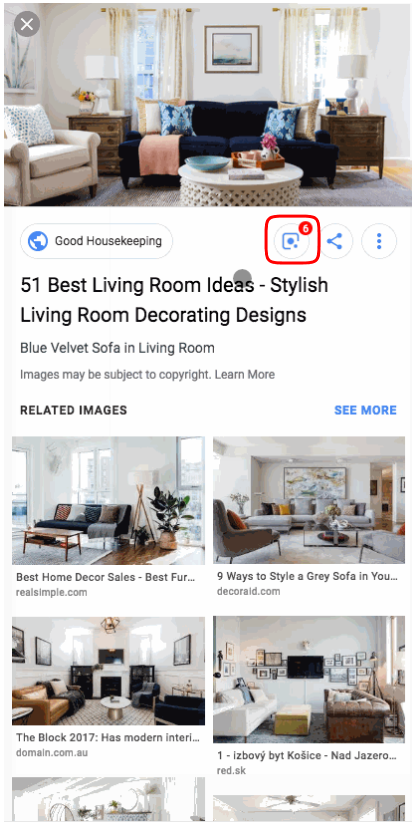Click the globe icon in Good Housekeeping chip
Viewport: 414px width, 827px height.
38,242
